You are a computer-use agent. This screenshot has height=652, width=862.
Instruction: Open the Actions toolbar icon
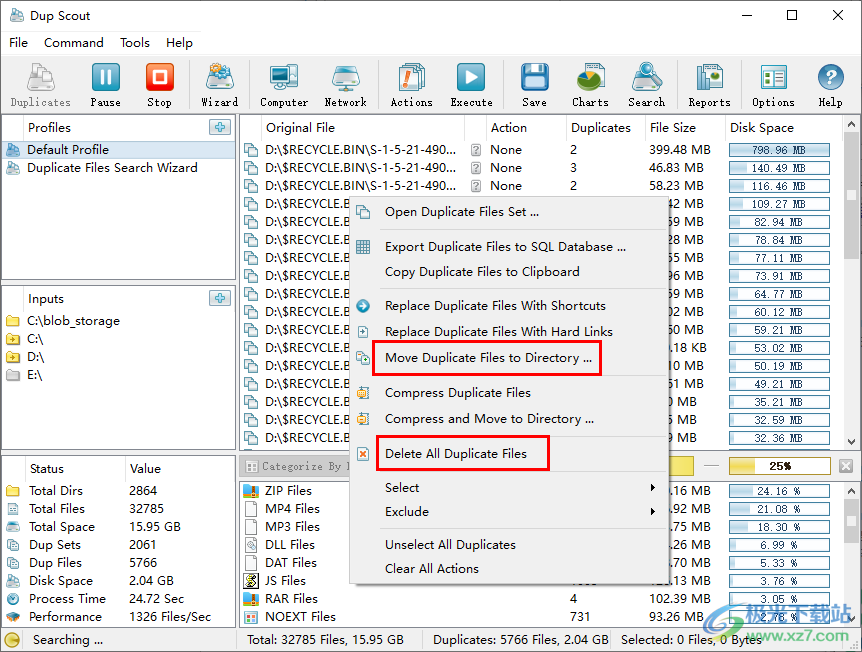(x=411, y=85)
